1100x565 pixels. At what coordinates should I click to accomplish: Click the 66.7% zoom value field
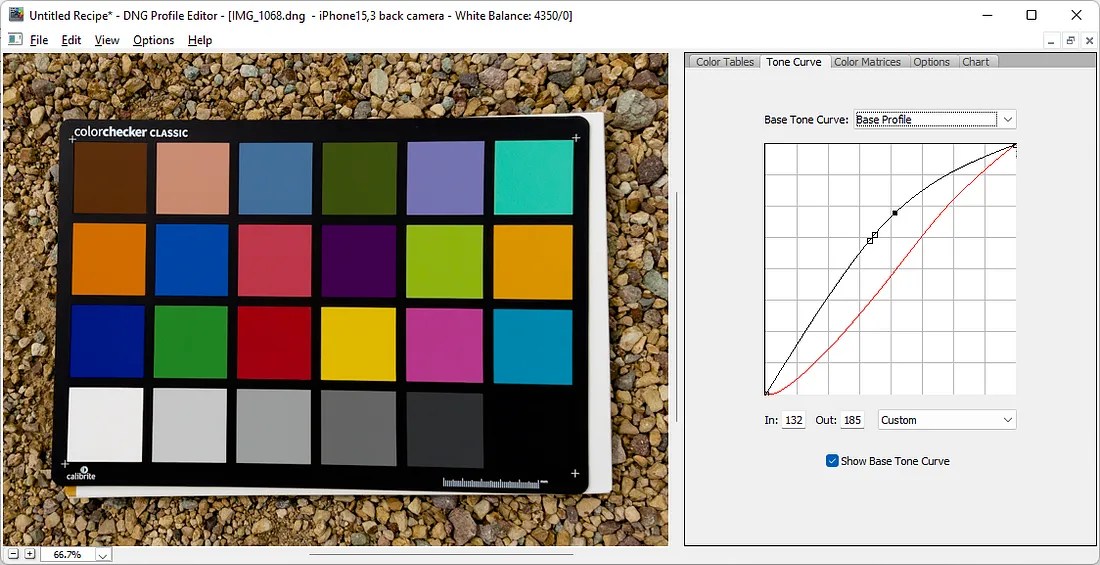(x=67, y=554)
